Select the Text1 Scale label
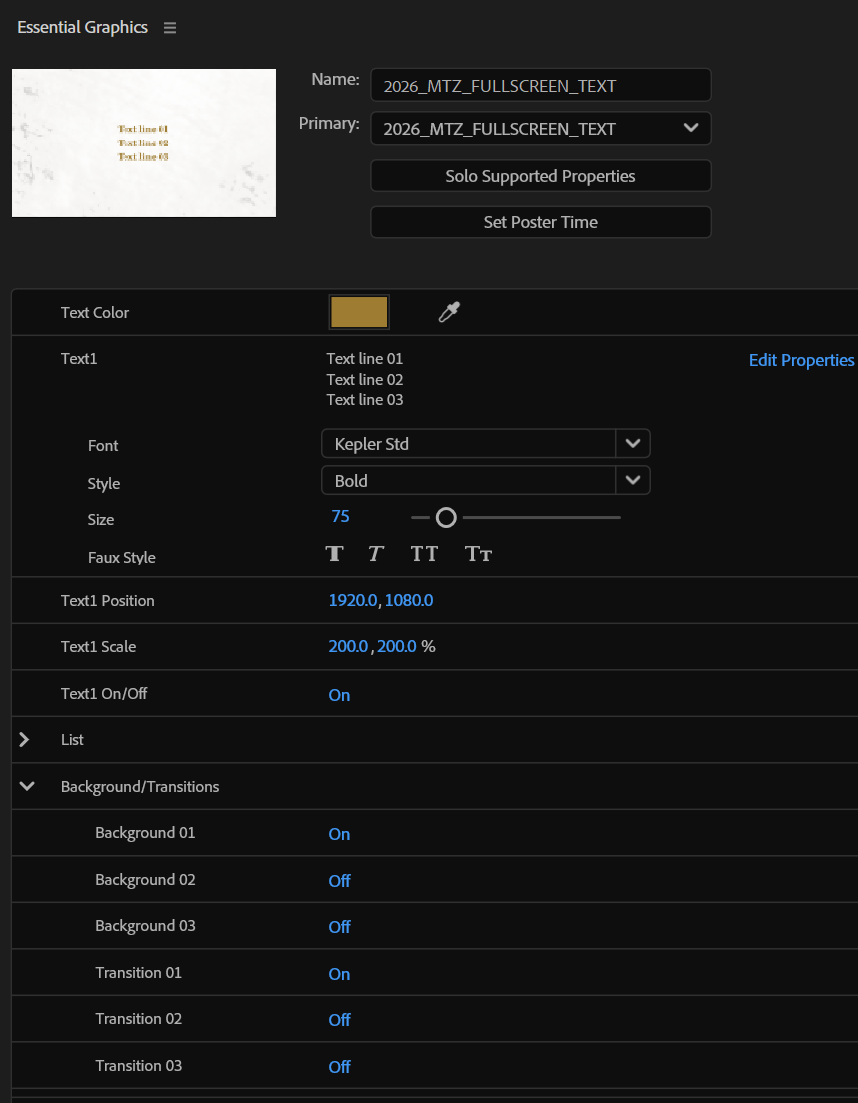The width and height of the screenshot is (858, 1103). (x=98, y=647)
